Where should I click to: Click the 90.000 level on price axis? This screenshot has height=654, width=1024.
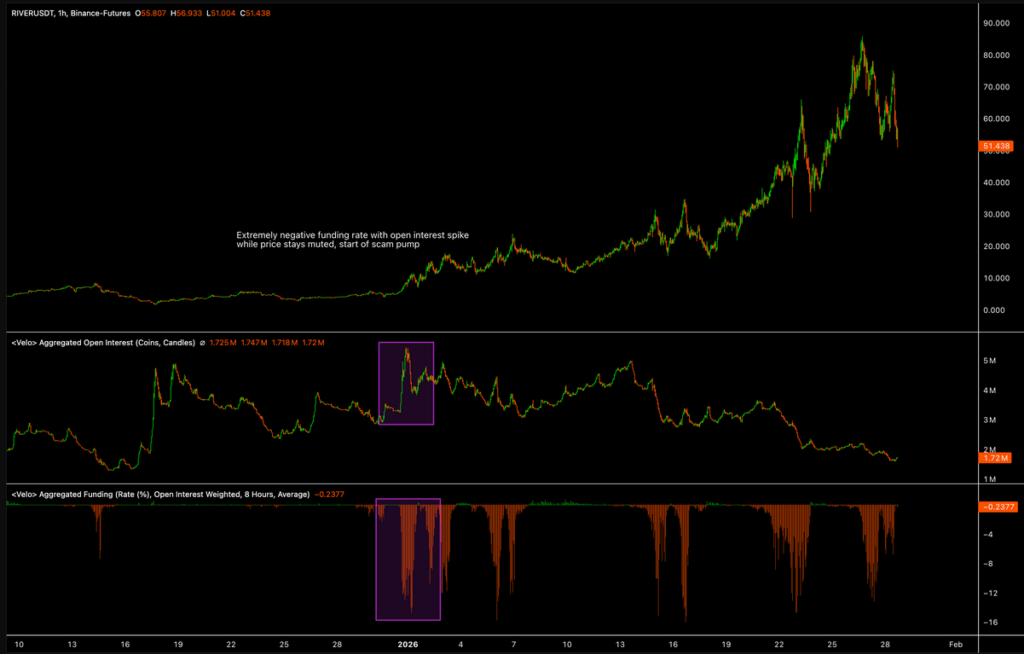click(997, 23)
